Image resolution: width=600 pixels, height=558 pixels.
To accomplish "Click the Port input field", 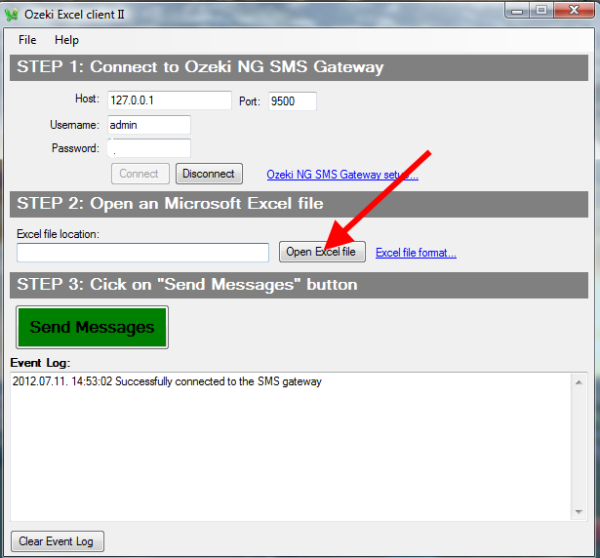I will coord(292,101).
